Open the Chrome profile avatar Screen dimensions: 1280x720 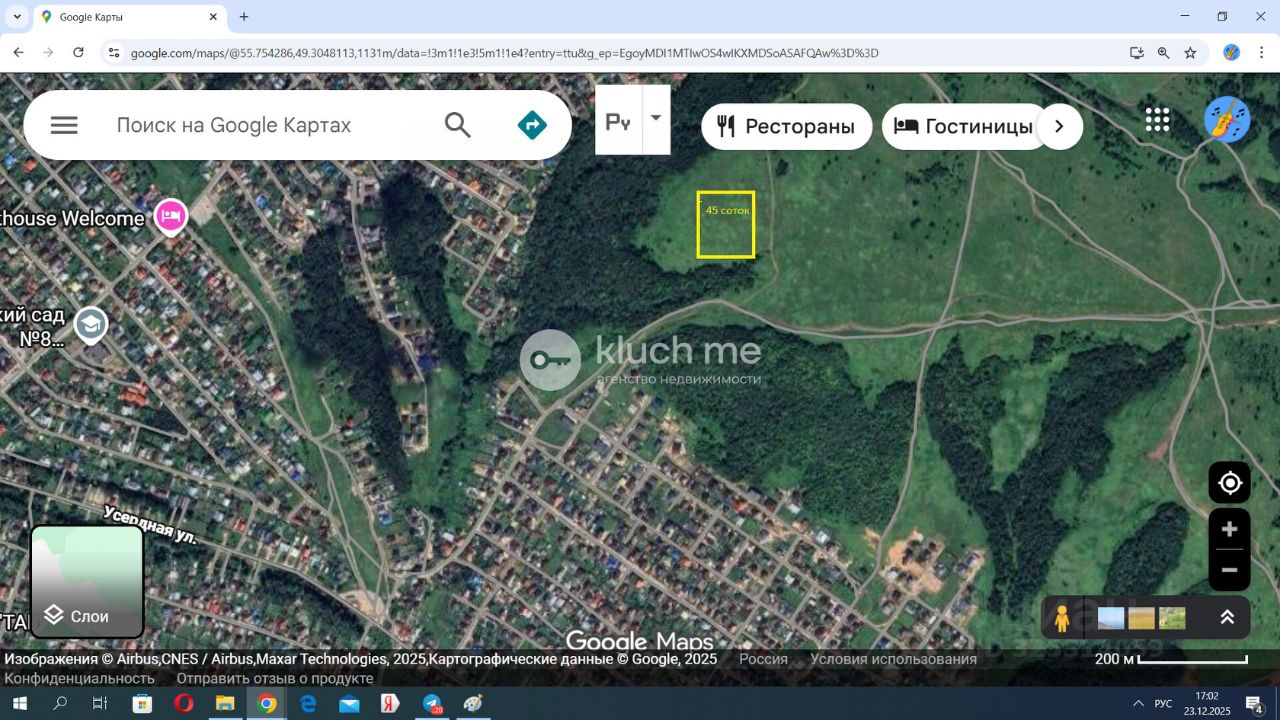coord(1232,53)
